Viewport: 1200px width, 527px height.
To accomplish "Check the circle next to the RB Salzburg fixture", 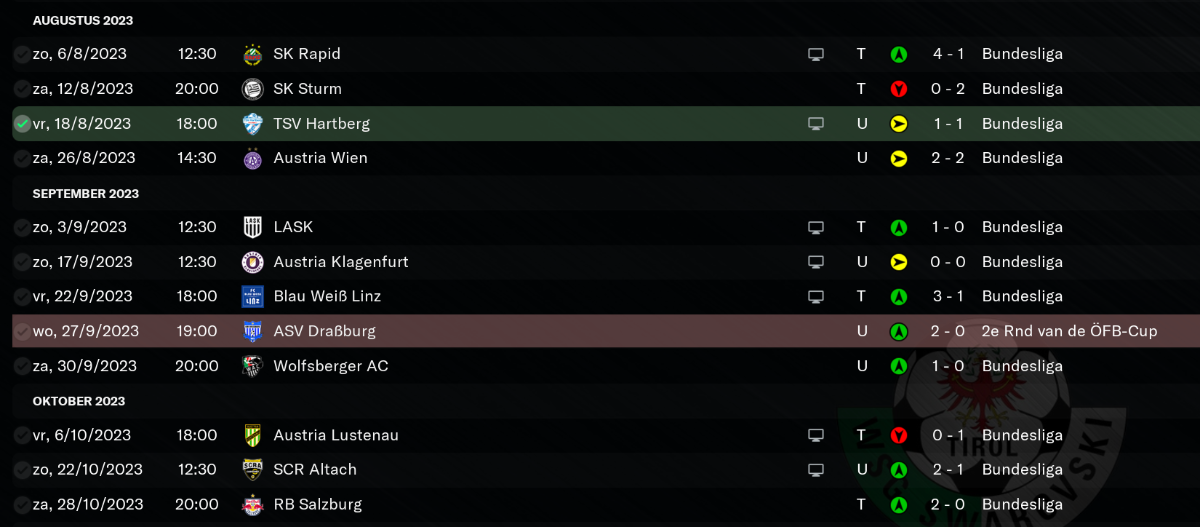I will (x=22, y=505).
